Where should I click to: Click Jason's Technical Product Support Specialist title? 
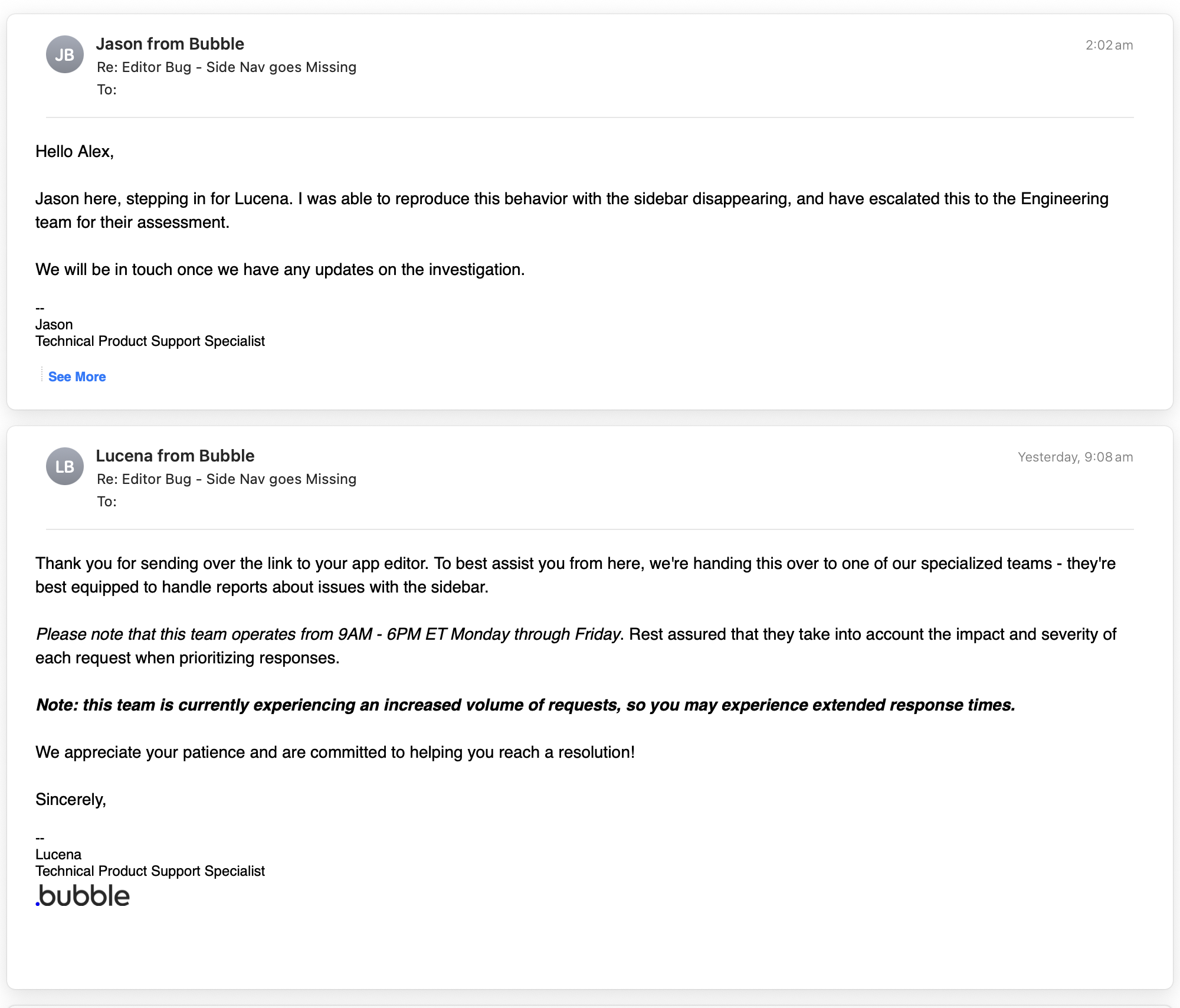[x=150, y=341]
